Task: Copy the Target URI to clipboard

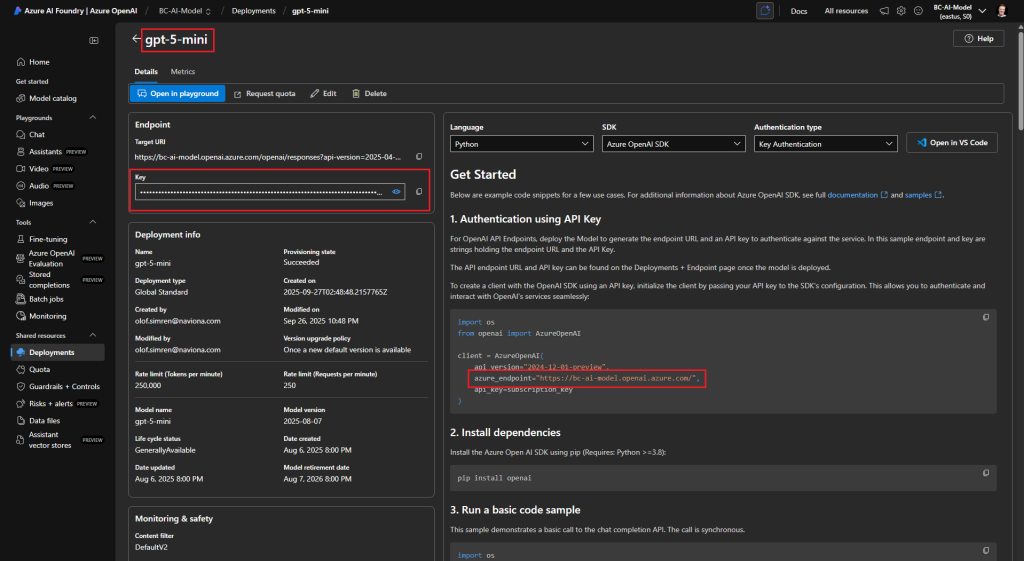Action: pos(419,157)
